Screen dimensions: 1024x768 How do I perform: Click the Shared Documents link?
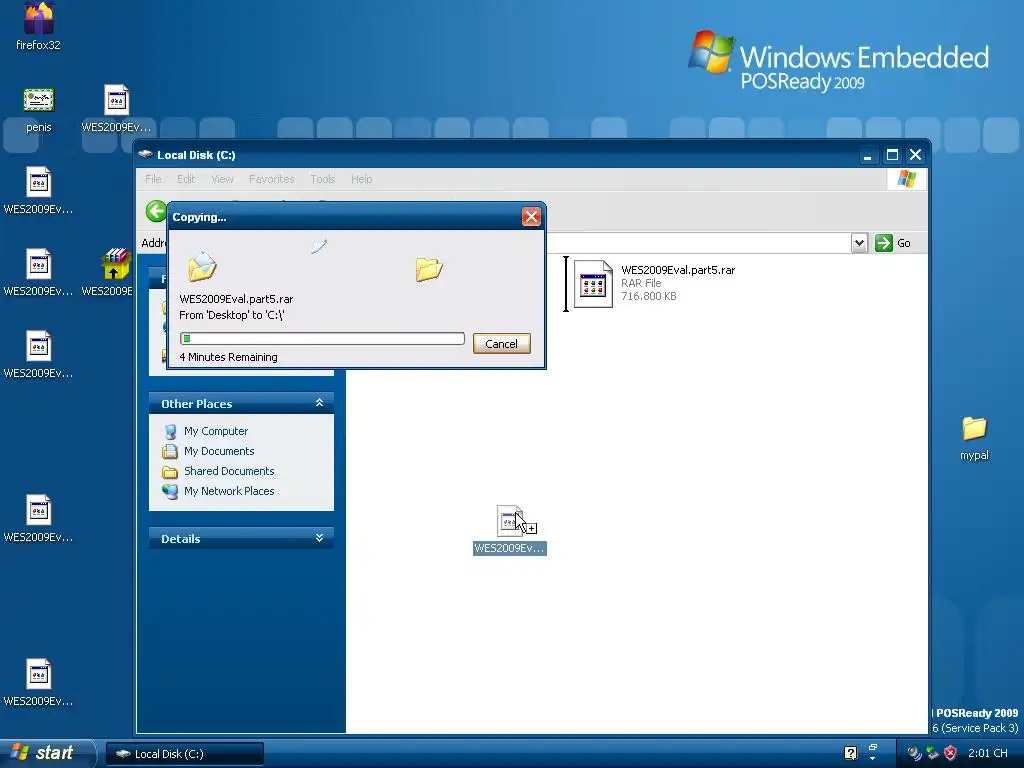[x=229, y=471]
